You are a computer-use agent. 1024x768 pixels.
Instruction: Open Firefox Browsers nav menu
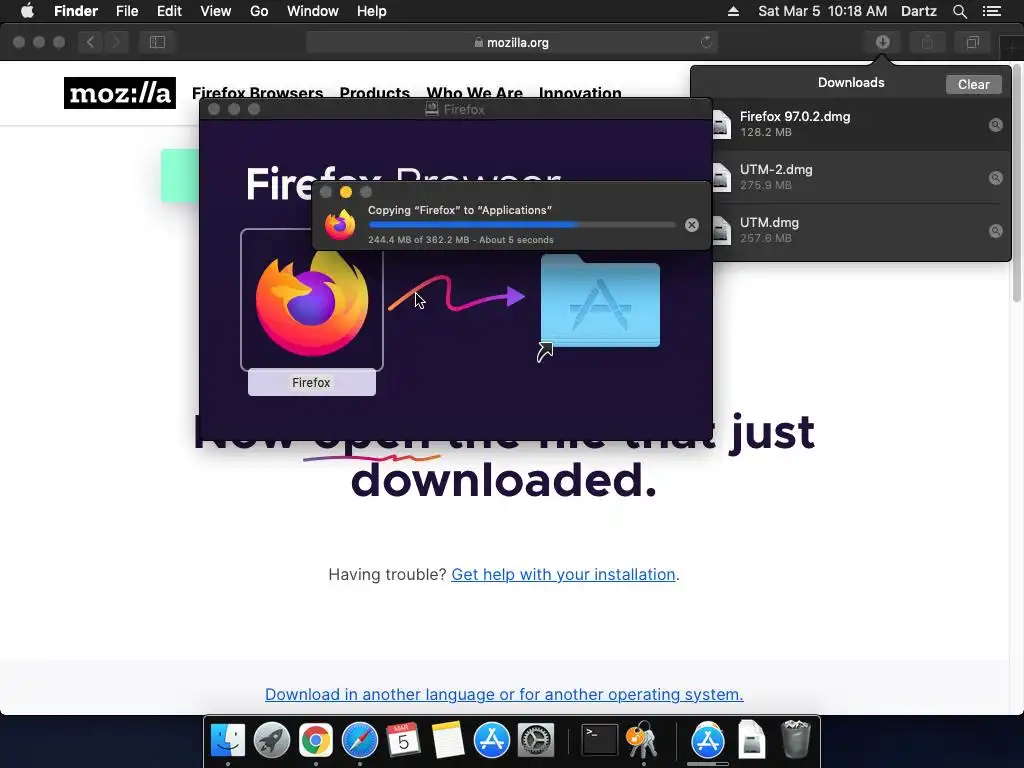pyautogui.click(x=257, y=93)
